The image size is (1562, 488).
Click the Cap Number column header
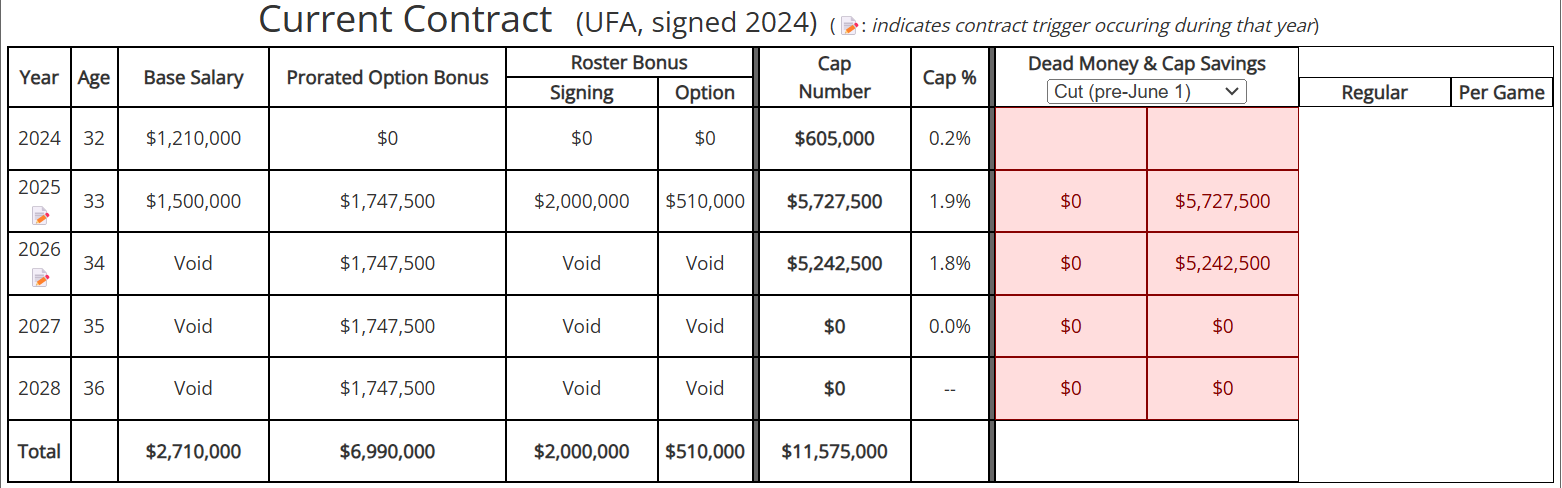pos(835,77)
